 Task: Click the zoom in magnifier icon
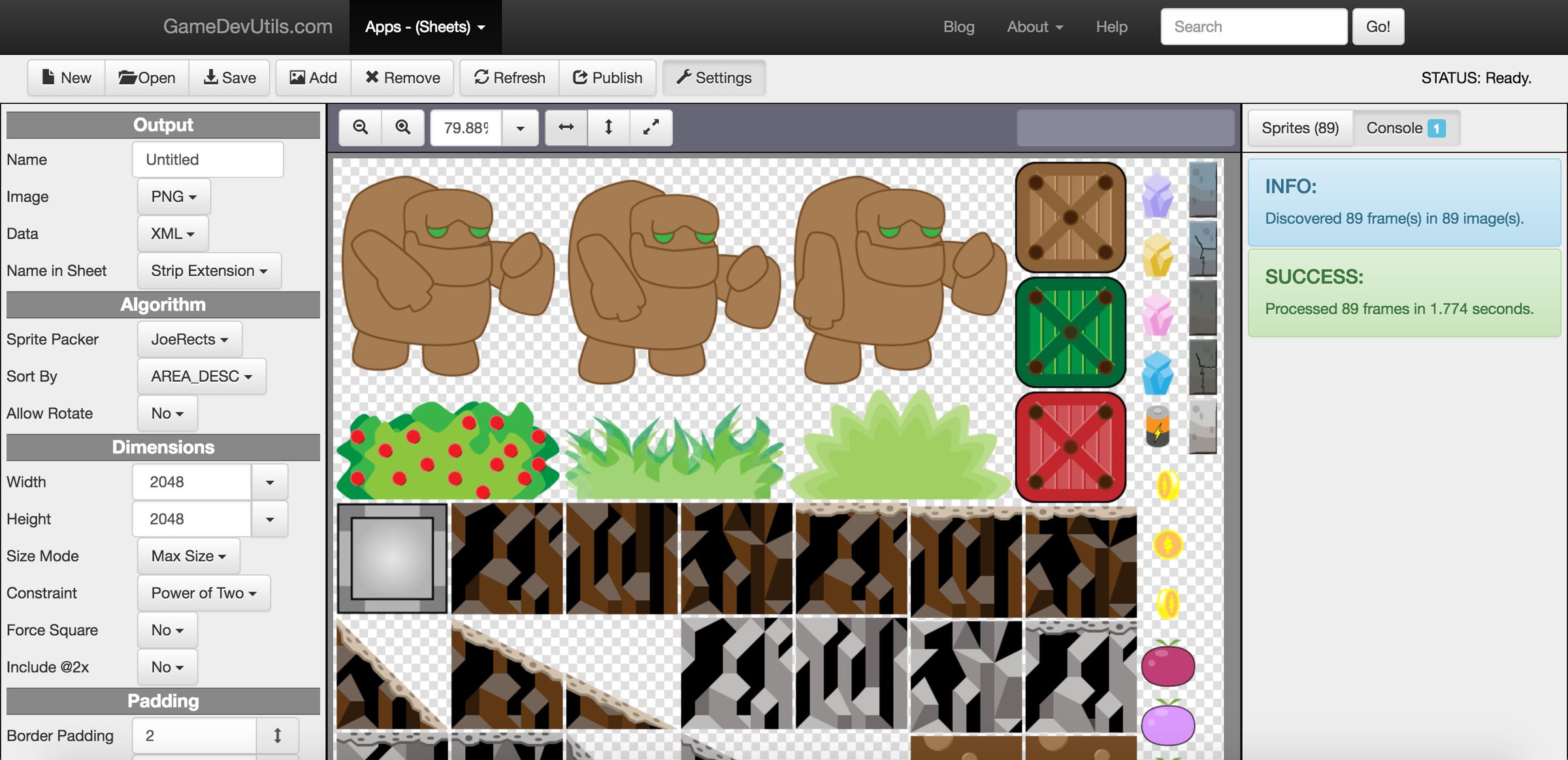pos(403,127)
